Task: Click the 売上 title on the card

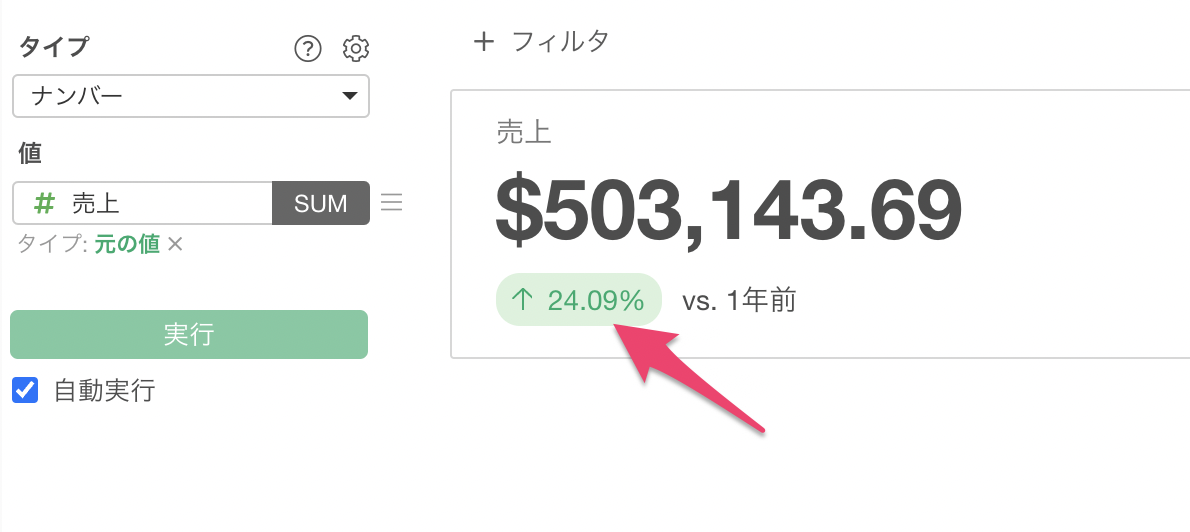Action: coord(524,133)
